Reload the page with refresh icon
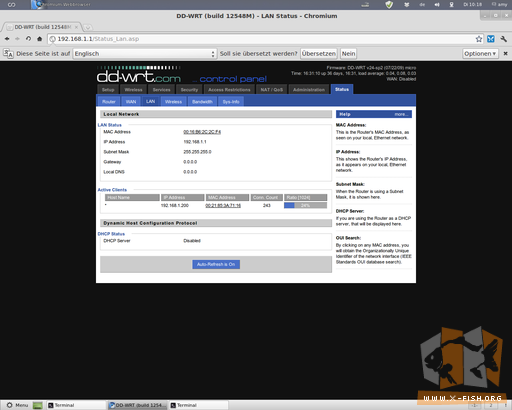512x410 pixels. [x=28, y=39]
